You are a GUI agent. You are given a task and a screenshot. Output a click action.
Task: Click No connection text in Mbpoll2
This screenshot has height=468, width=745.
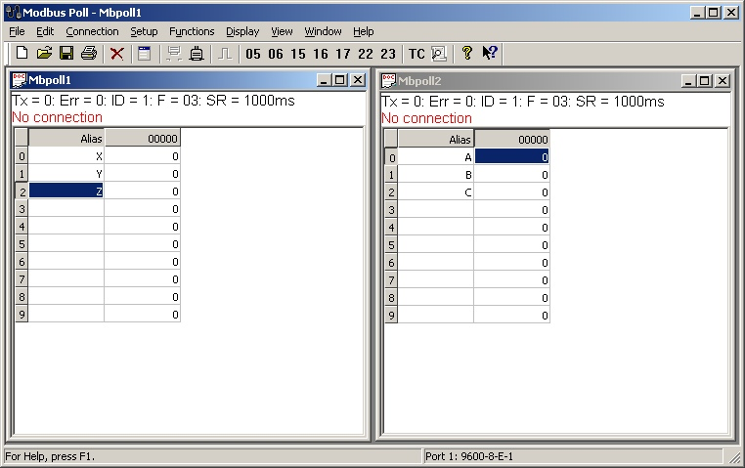(426, 118)
